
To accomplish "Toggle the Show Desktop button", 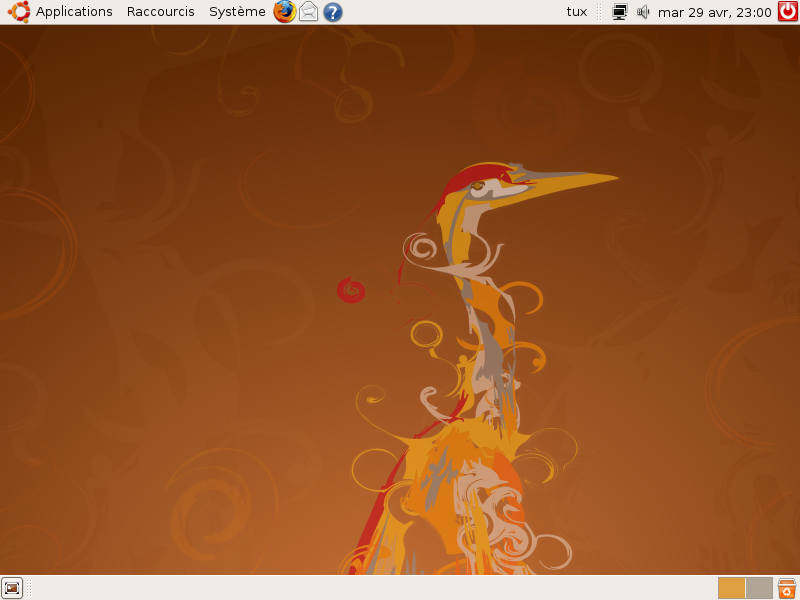I will pos(12,588).
